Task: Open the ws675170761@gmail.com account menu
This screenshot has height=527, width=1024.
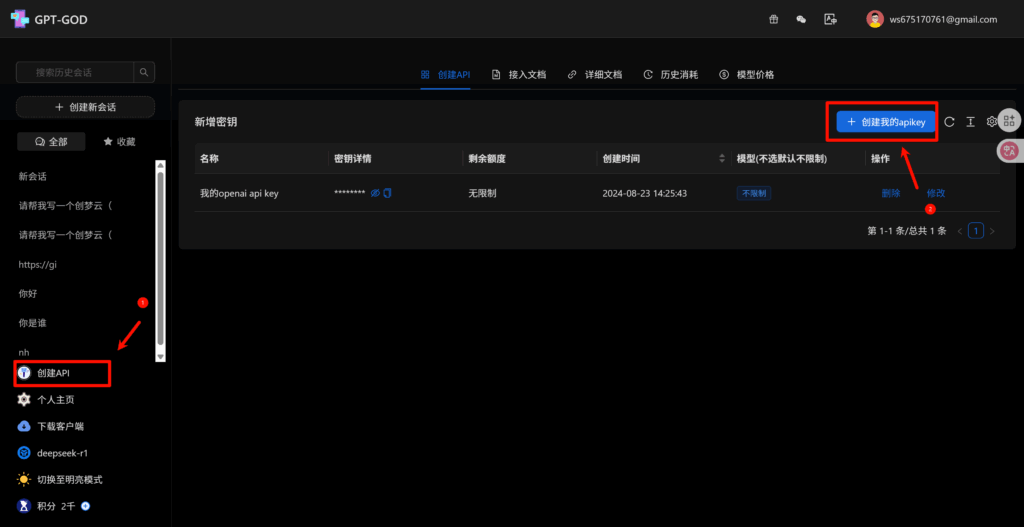Action: [x=931, y=19]
